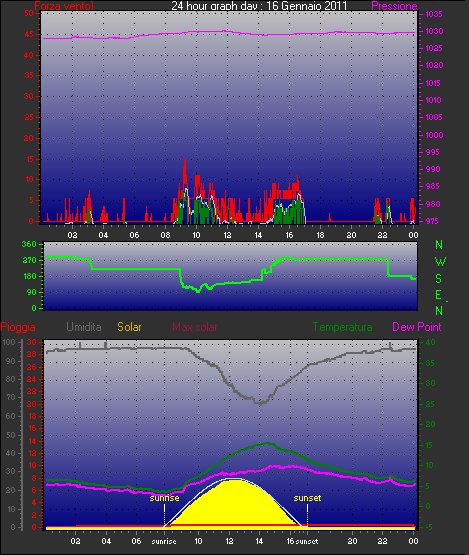This screenshot has height=555, width=469.
Task: Click the W compass letter
Action: pyautogui.click(x=440, y=262)
